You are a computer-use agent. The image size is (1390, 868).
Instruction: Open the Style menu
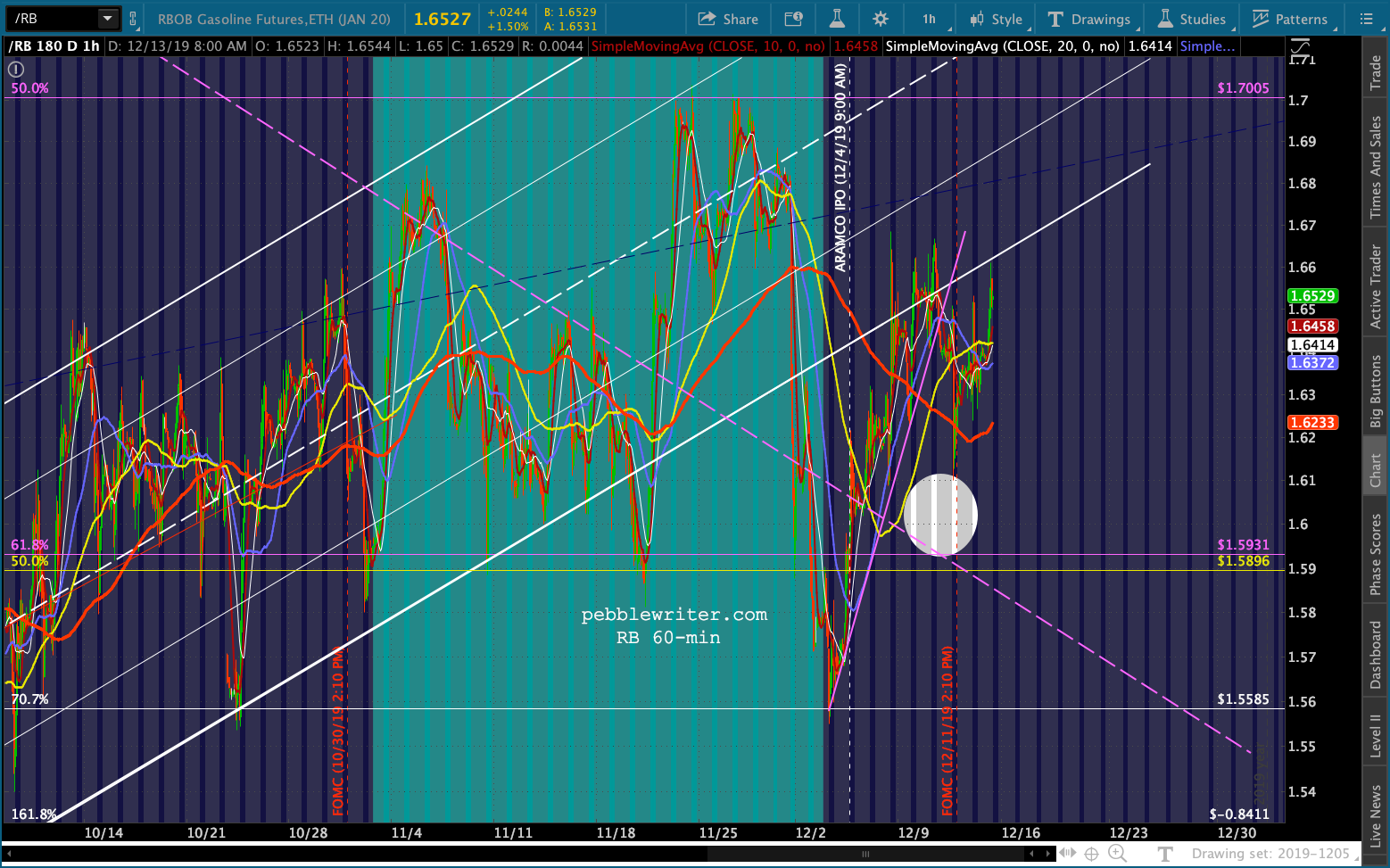point(997,19)
